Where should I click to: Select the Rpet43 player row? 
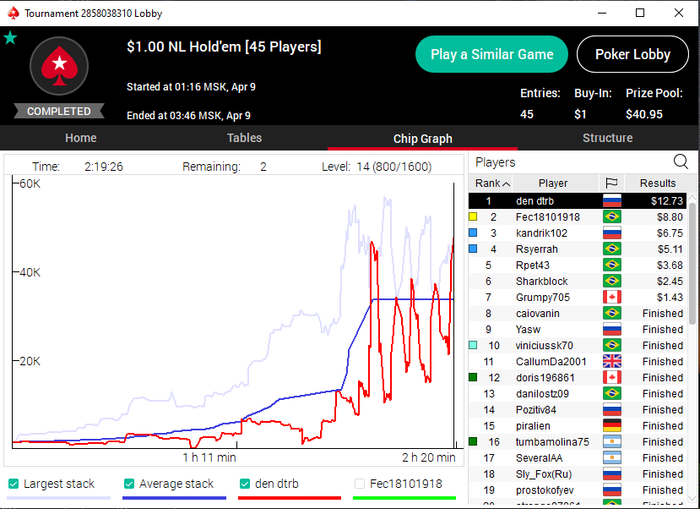pyautogui.click(x=577, y=265)
